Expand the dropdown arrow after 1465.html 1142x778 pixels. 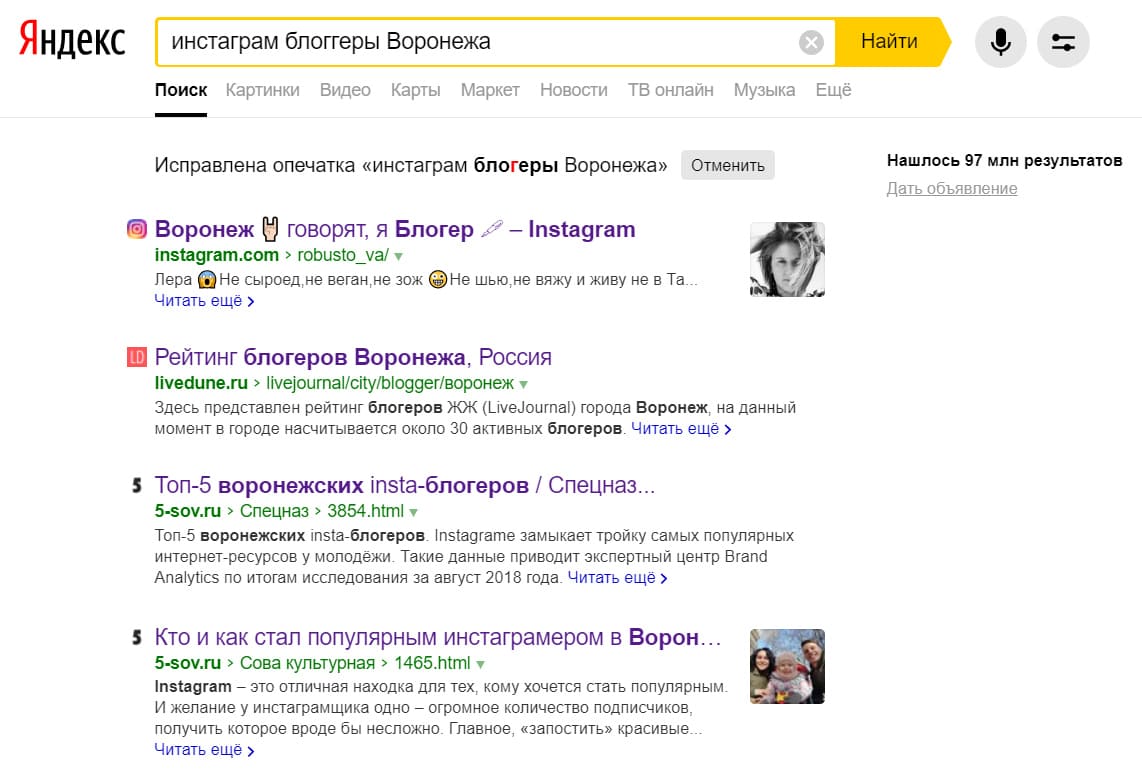(x=481, y=665)
